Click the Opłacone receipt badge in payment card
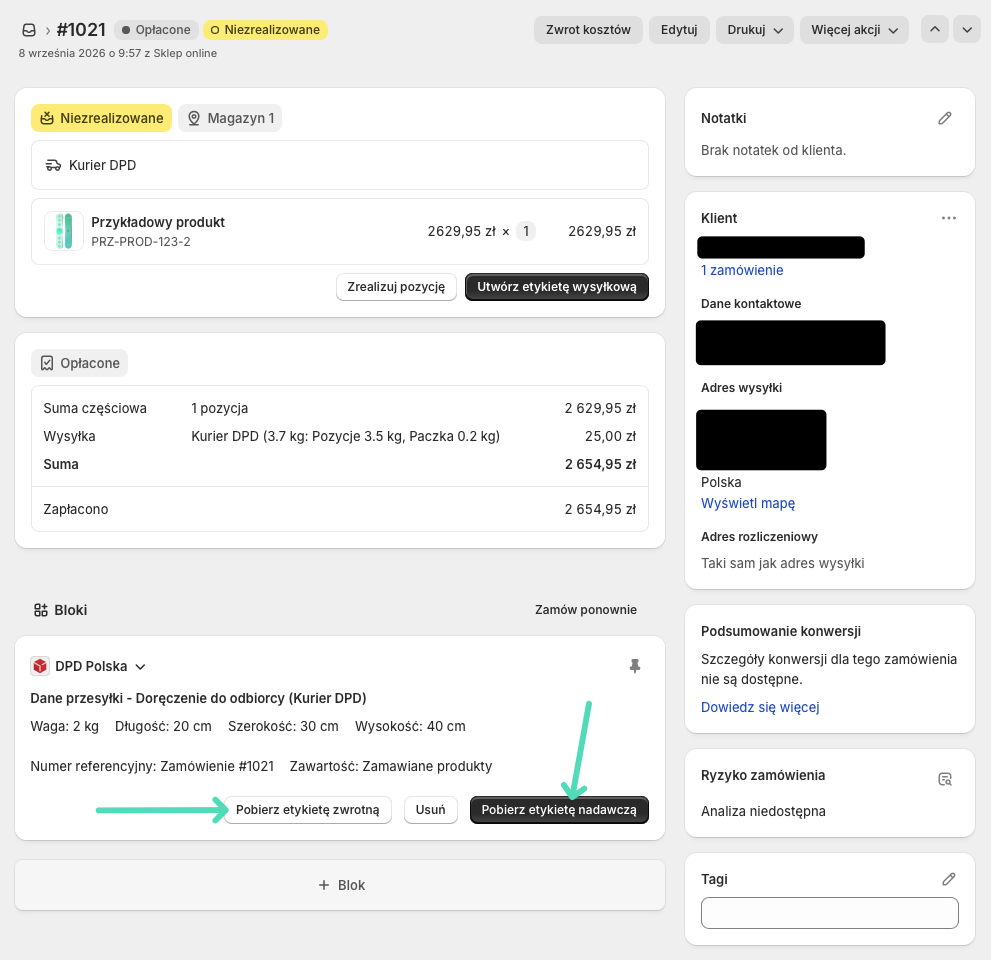Image resolution: width=991 pixels, height=960 pixels. coord(80,363)
